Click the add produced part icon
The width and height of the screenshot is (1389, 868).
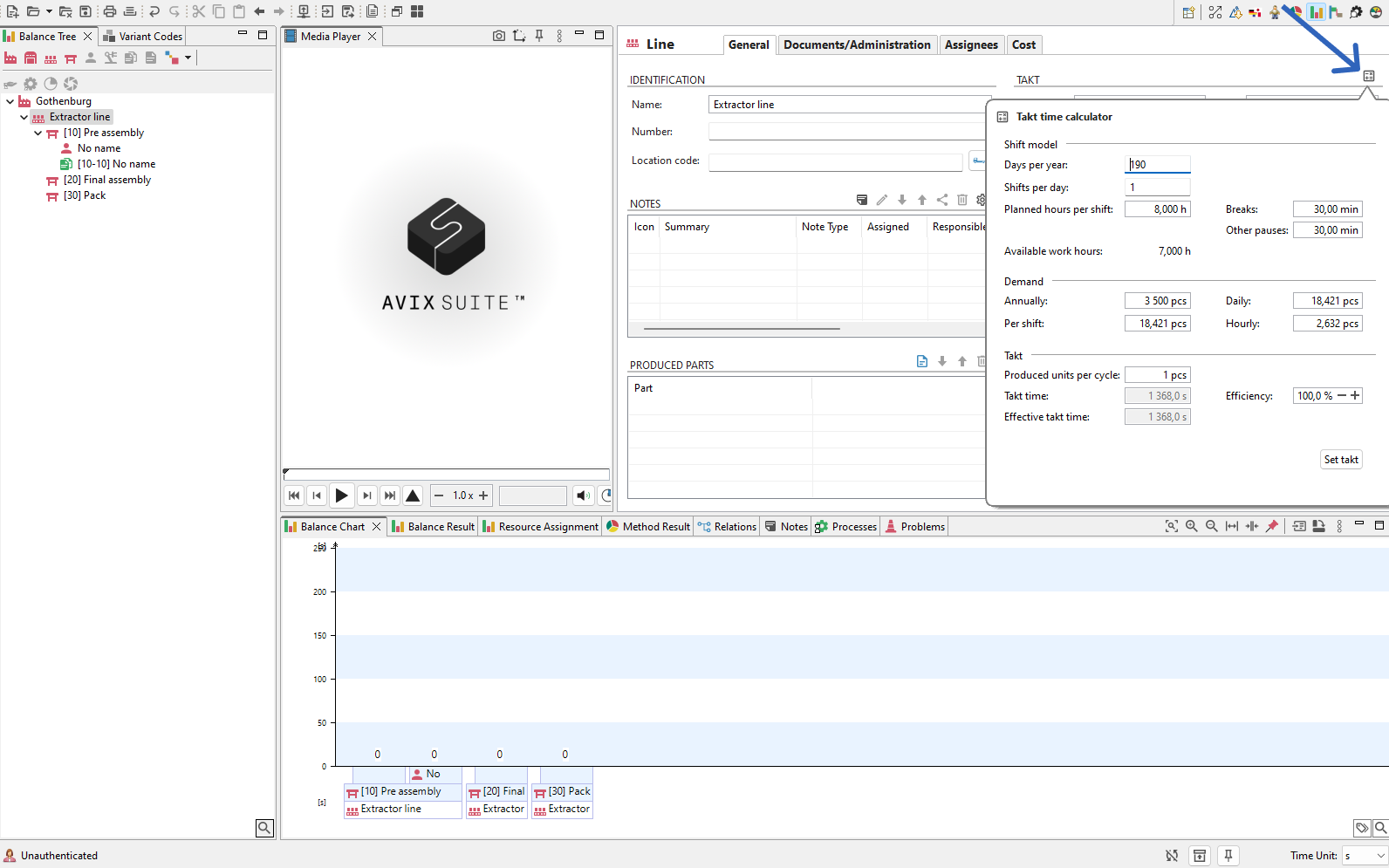pyautogui.click(x=921, y=361)
